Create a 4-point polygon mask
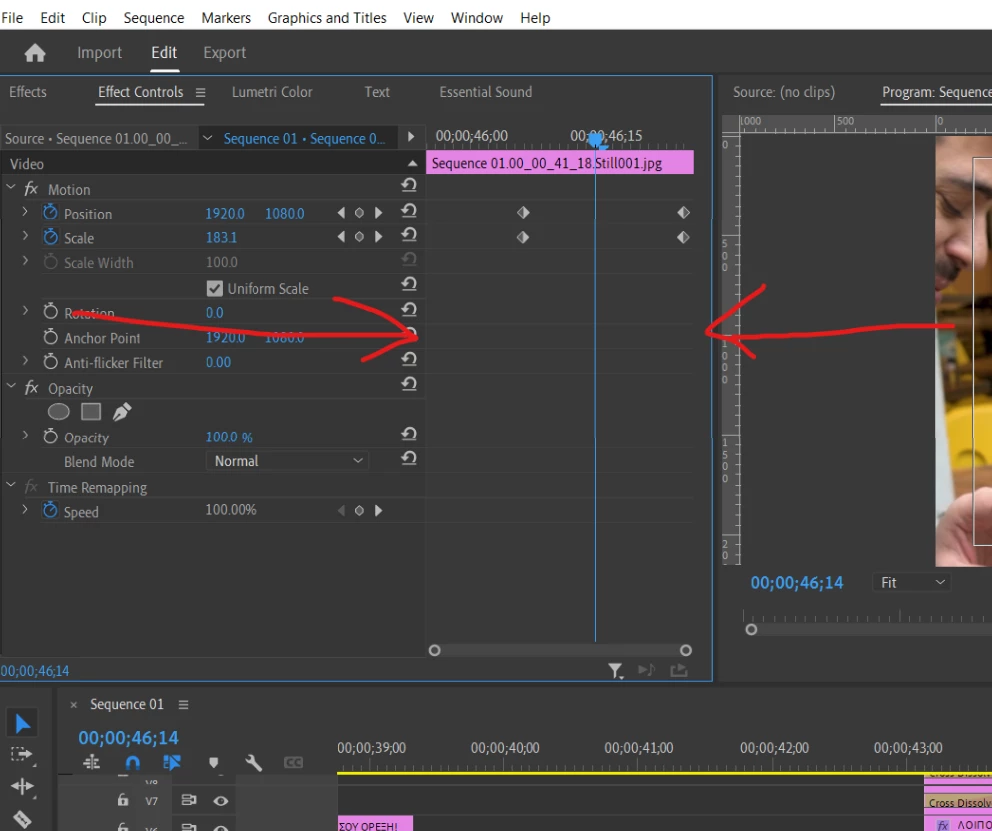This screenshot has height=831, width=992. click(91, 412)
